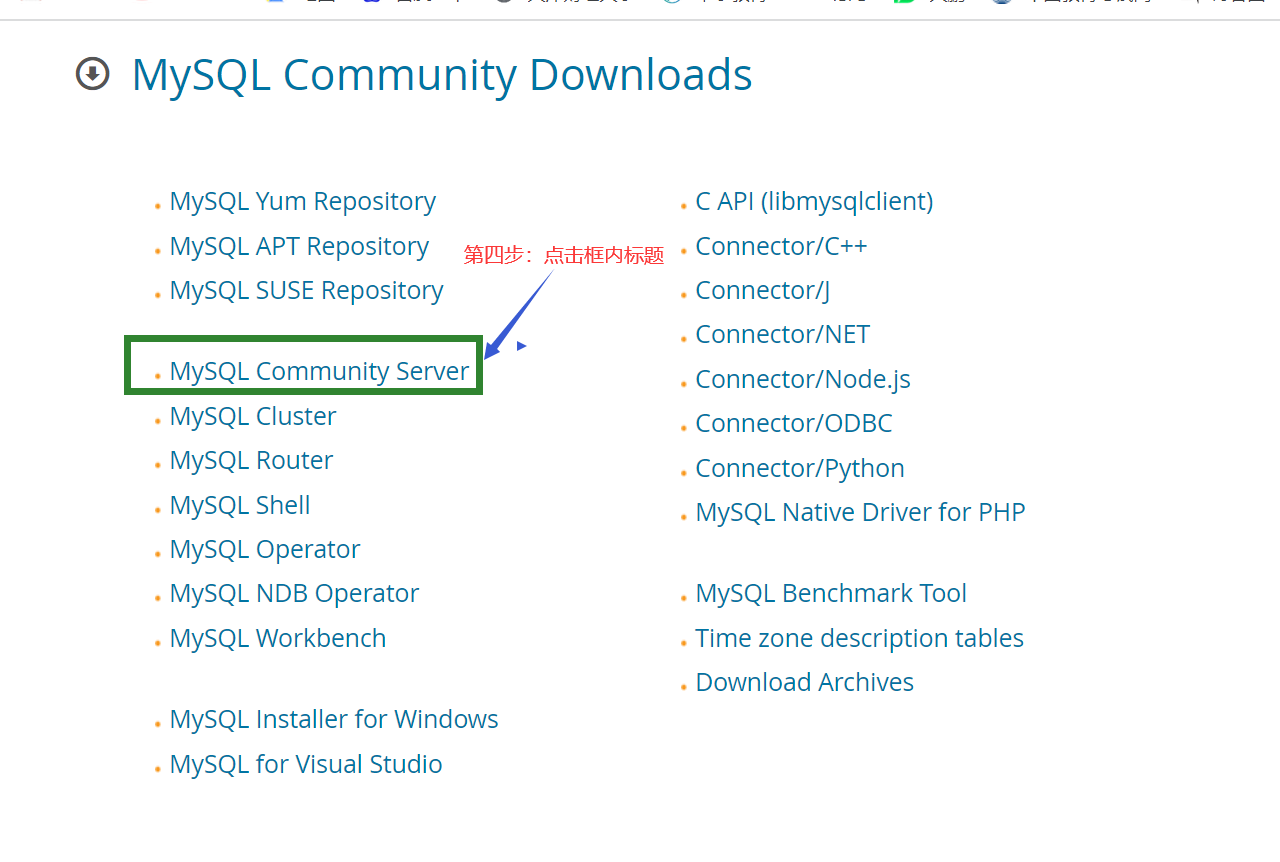This screenshot has width=1280, height=862.
Task: Click the download circle icon beside the heading
Action: pyautogui.click(x=93, y=74)
